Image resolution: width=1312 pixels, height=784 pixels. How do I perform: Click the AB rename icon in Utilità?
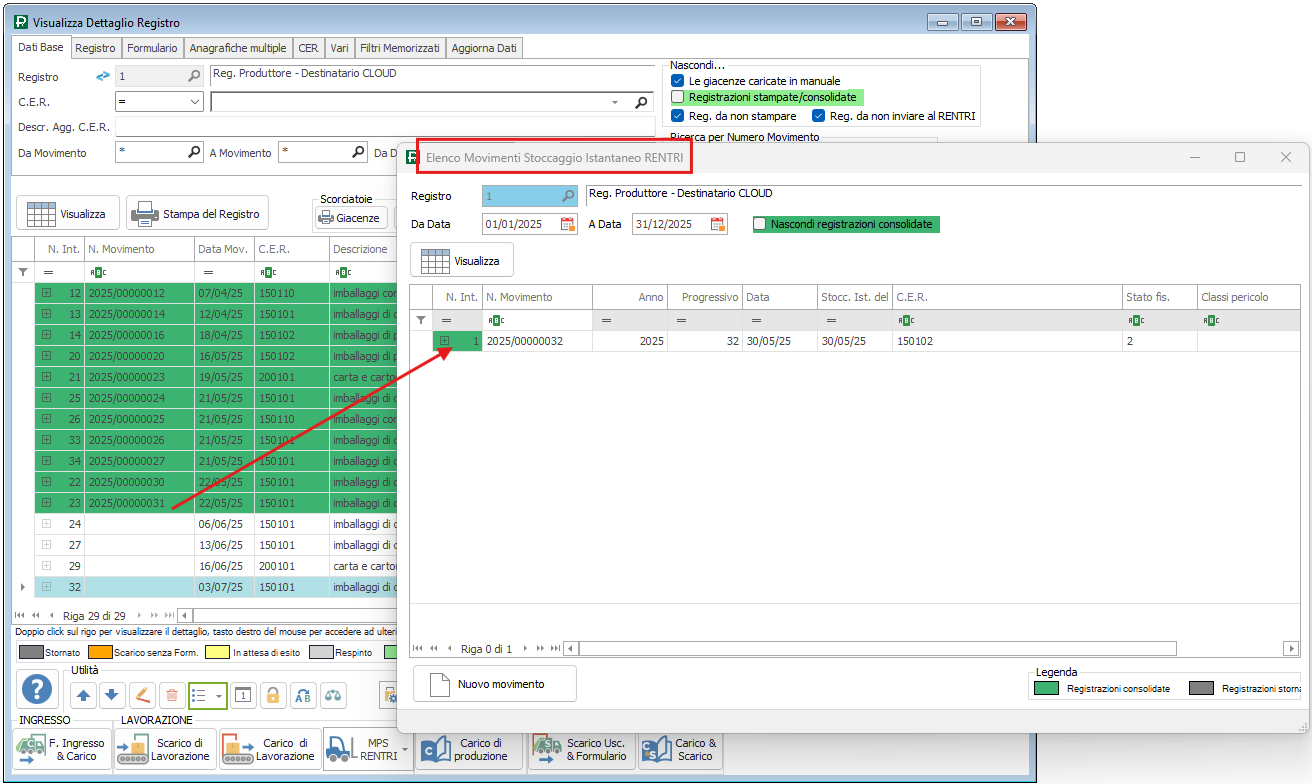304,695
